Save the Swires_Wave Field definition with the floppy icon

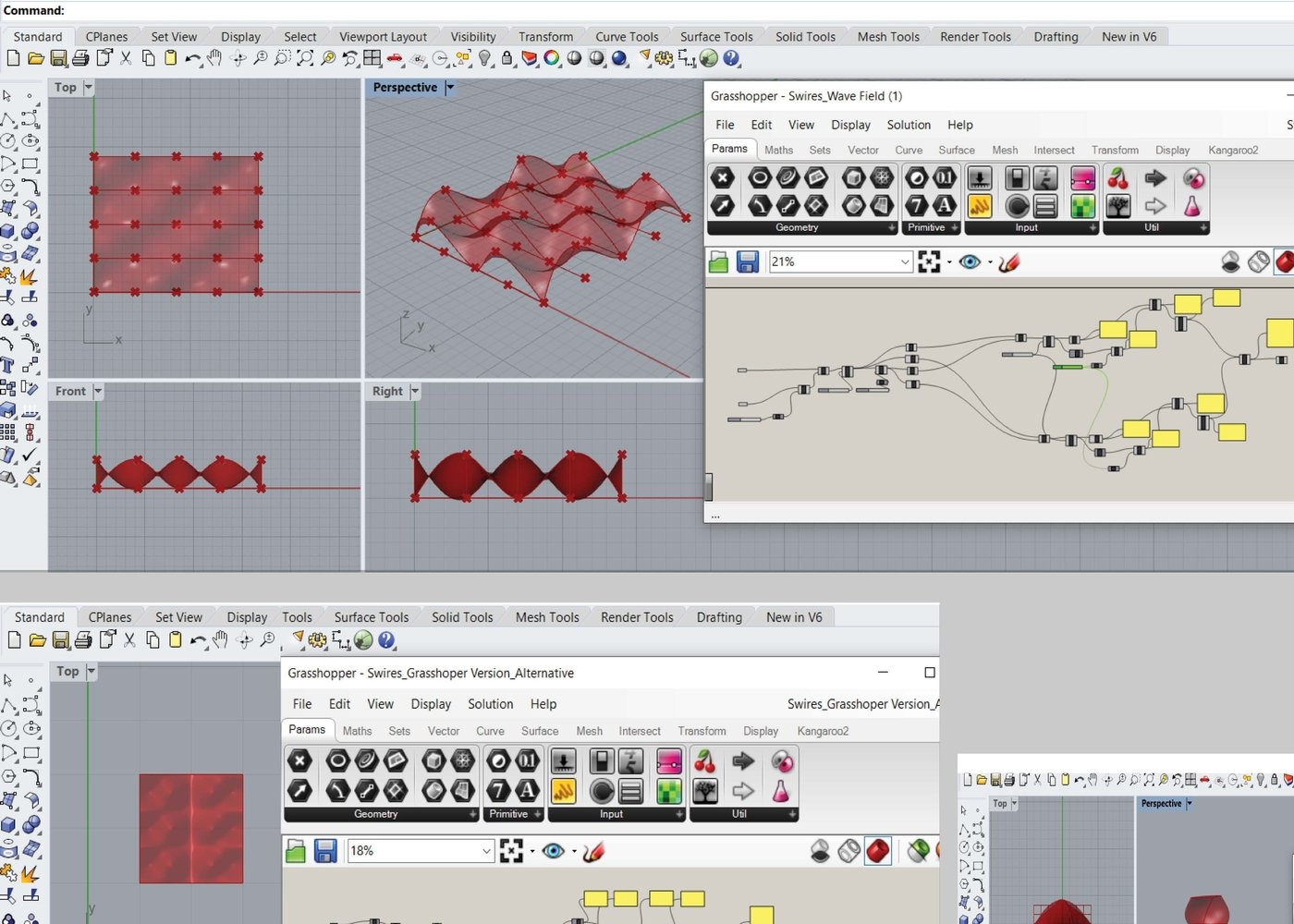click(x=748, y=261)
